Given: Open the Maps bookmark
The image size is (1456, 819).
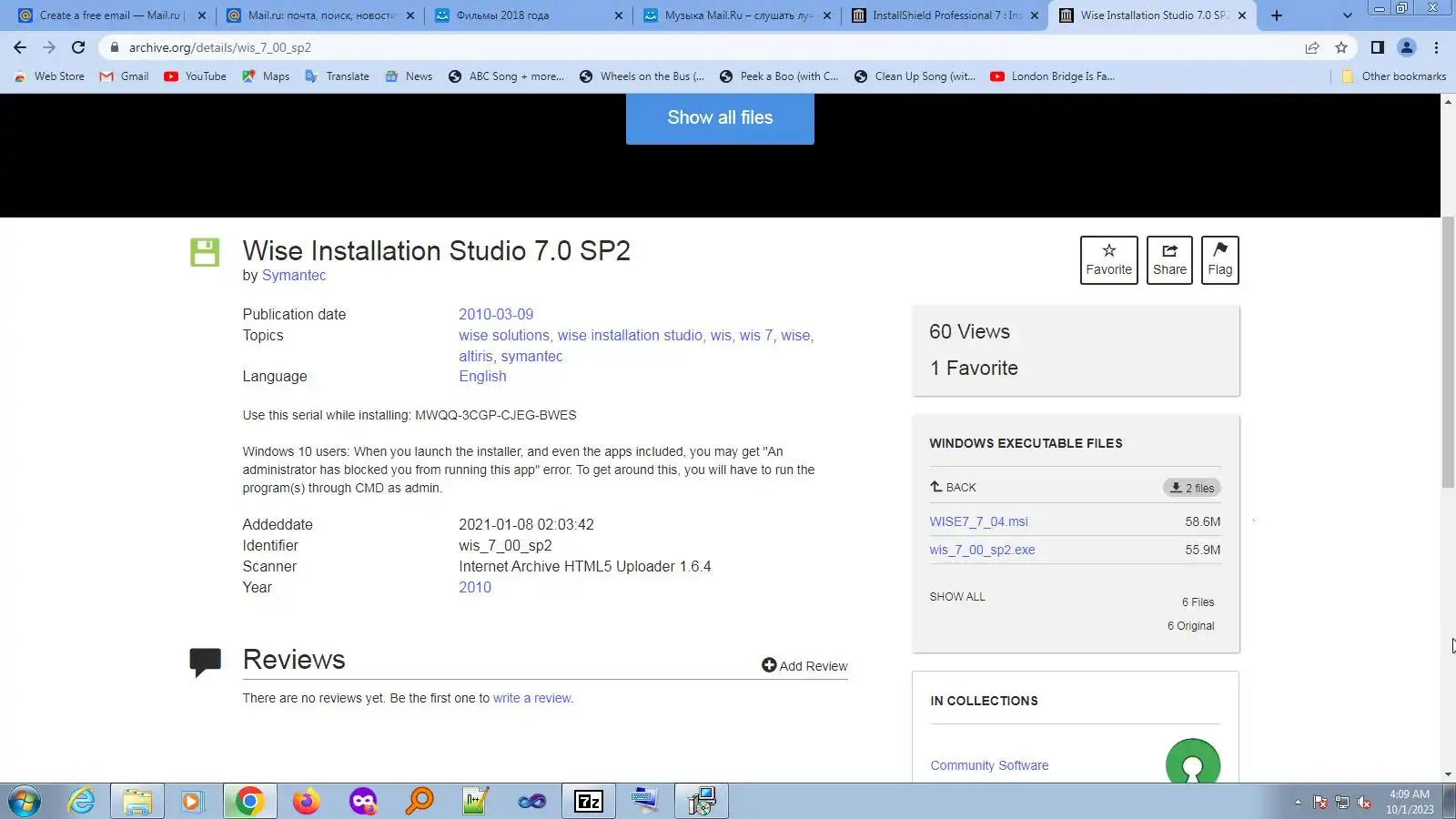Looking at the screenshot, I should [266, 76].
